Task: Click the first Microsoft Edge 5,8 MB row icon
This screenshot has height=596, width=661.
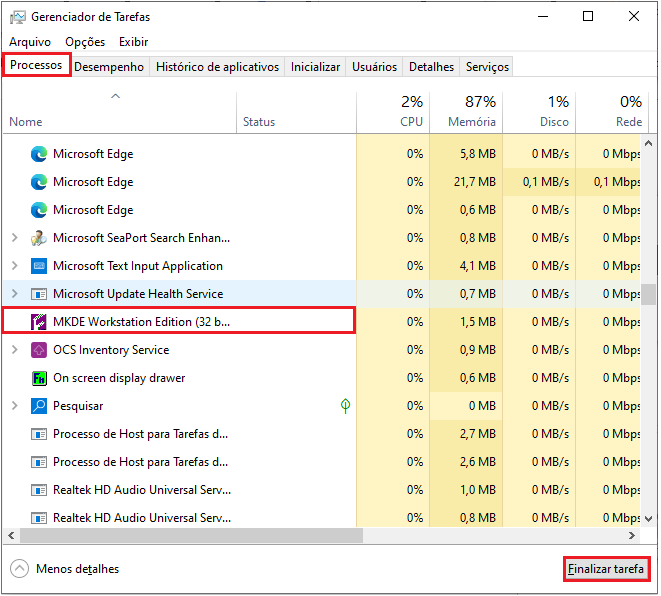Action: point(39,154)
